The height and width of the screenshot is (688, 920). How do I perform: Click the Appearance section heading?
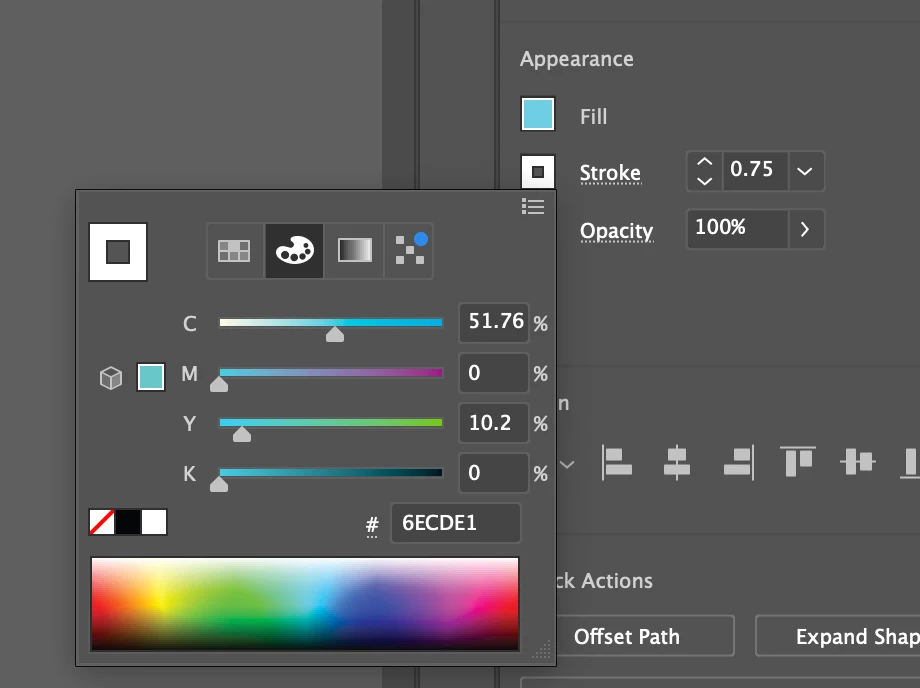(577, 59)
